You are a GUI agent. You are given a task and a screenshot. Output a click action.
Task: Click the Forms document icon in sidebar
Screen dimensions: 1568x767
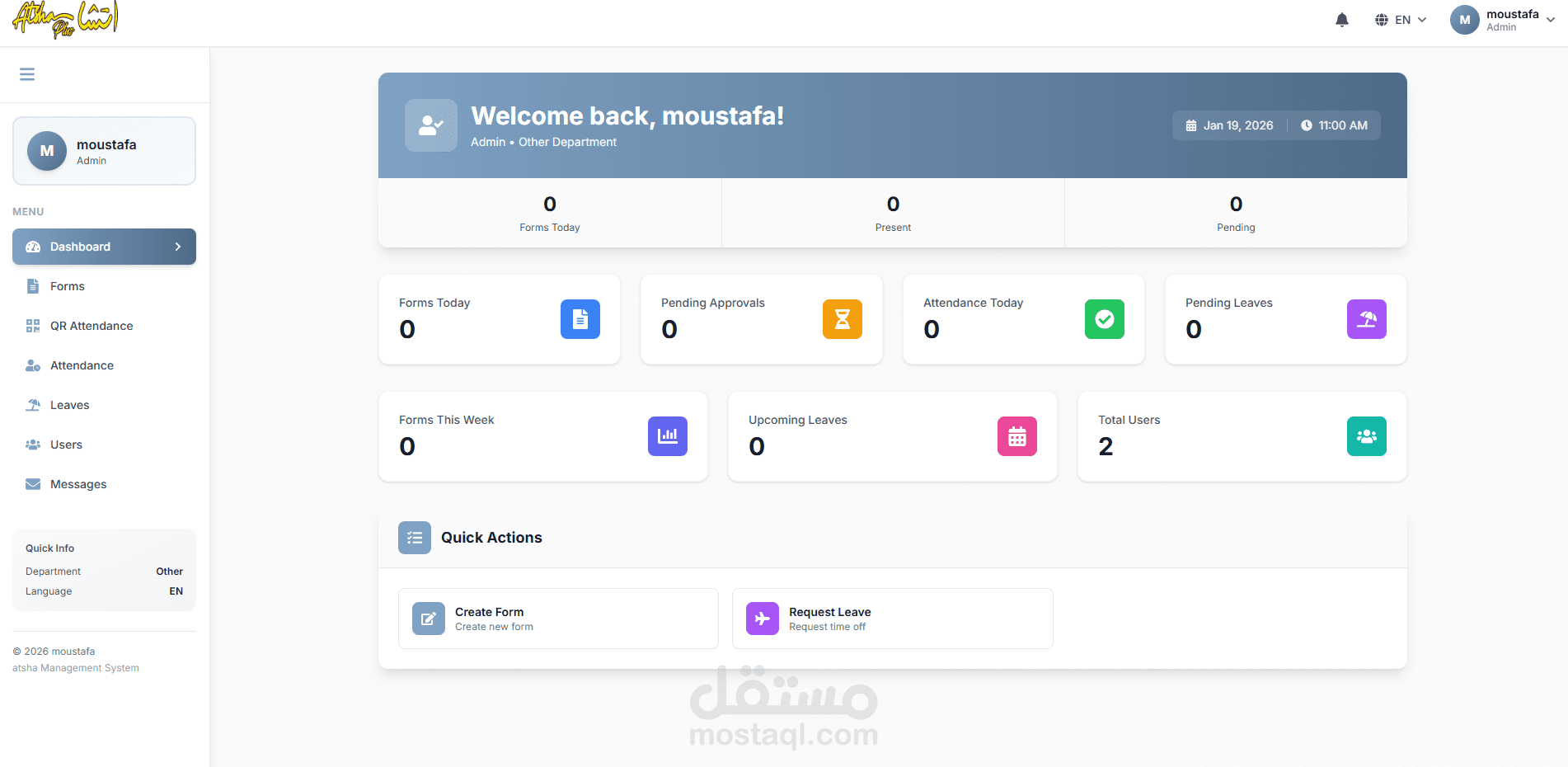(x=33, y=286)
